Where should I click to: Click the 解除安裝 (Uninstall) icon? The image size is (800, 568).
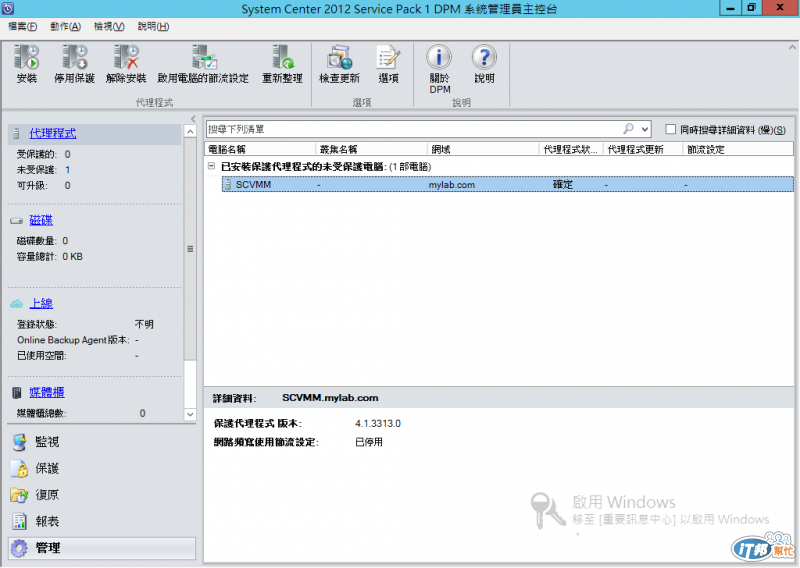[x=126, y=57]
